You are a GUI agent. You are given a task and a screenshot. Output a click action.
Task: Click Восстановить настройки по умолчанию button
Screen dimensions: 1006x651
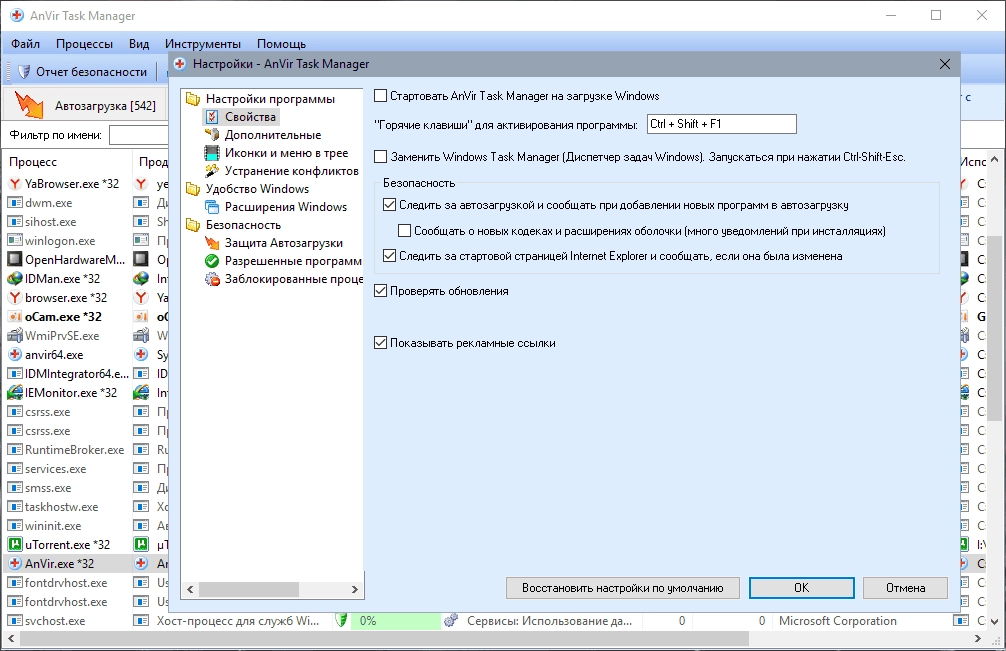pyautogui.click(x=622, y=588)
